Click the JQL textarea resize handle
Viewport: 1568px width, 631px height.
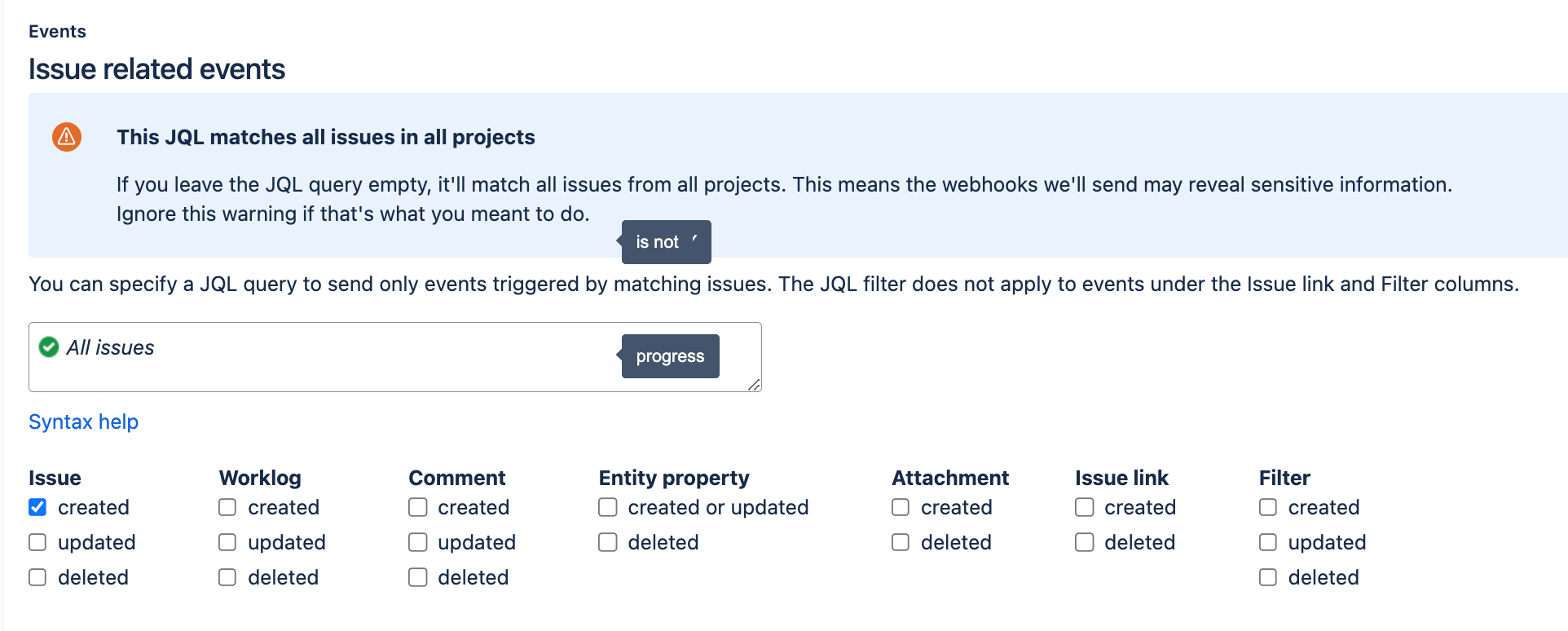pos(754,385)
